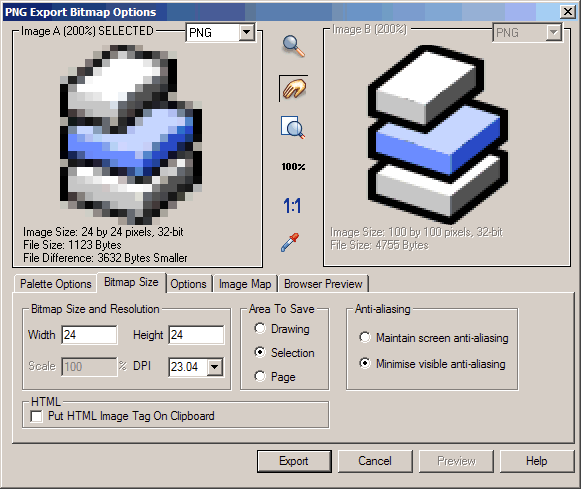Image resolution: width=581 pixels, height=489 pixels.
Task: Switch to Bitmap Size tab
Action: tap(131, 282)
